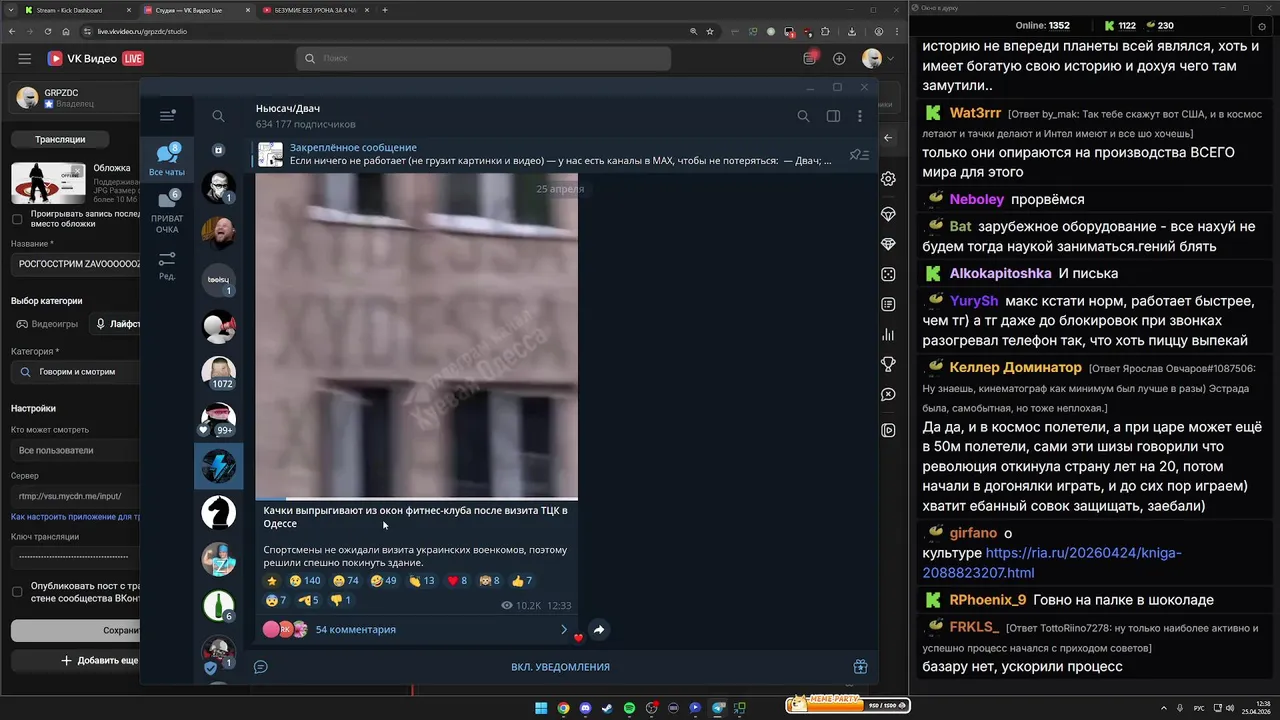Go to VK Видео LIVE home logo
This screenshot has width=1280, height=720.
96,59
